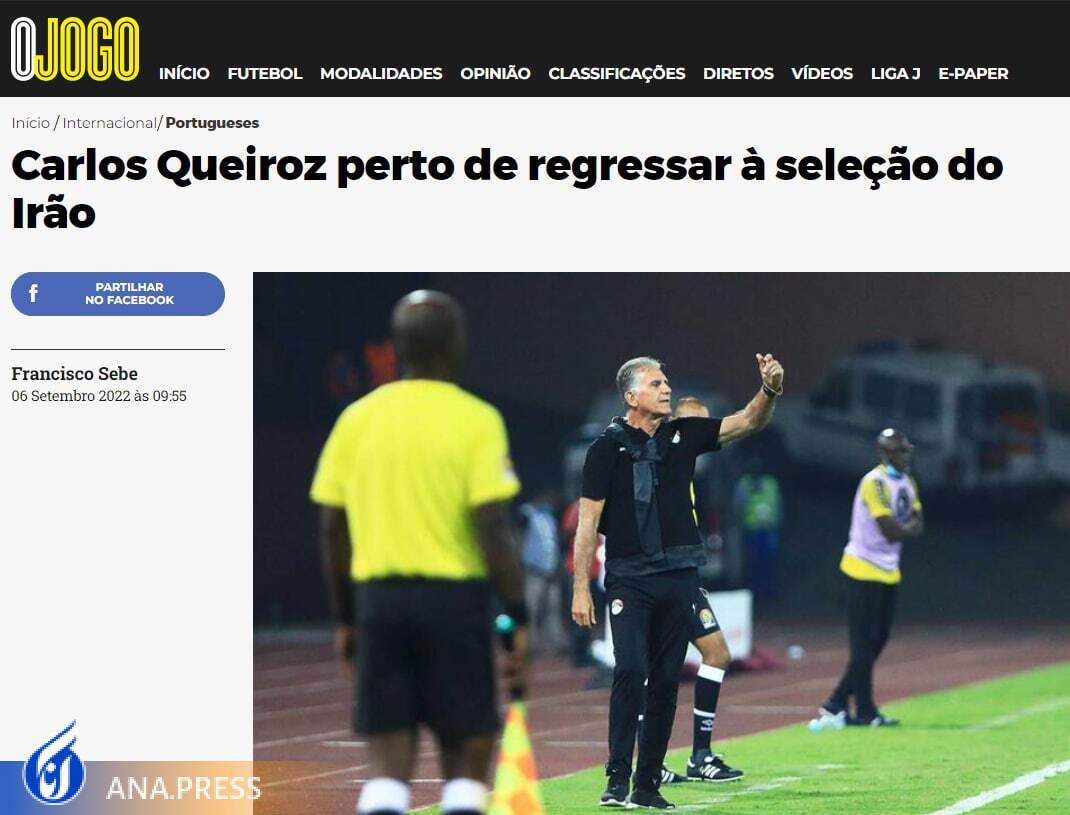The height and width of the screenshot is (815, 1070).
Task: Click the Carlos Queiroz article headline
Action: [x=507, y=189]
